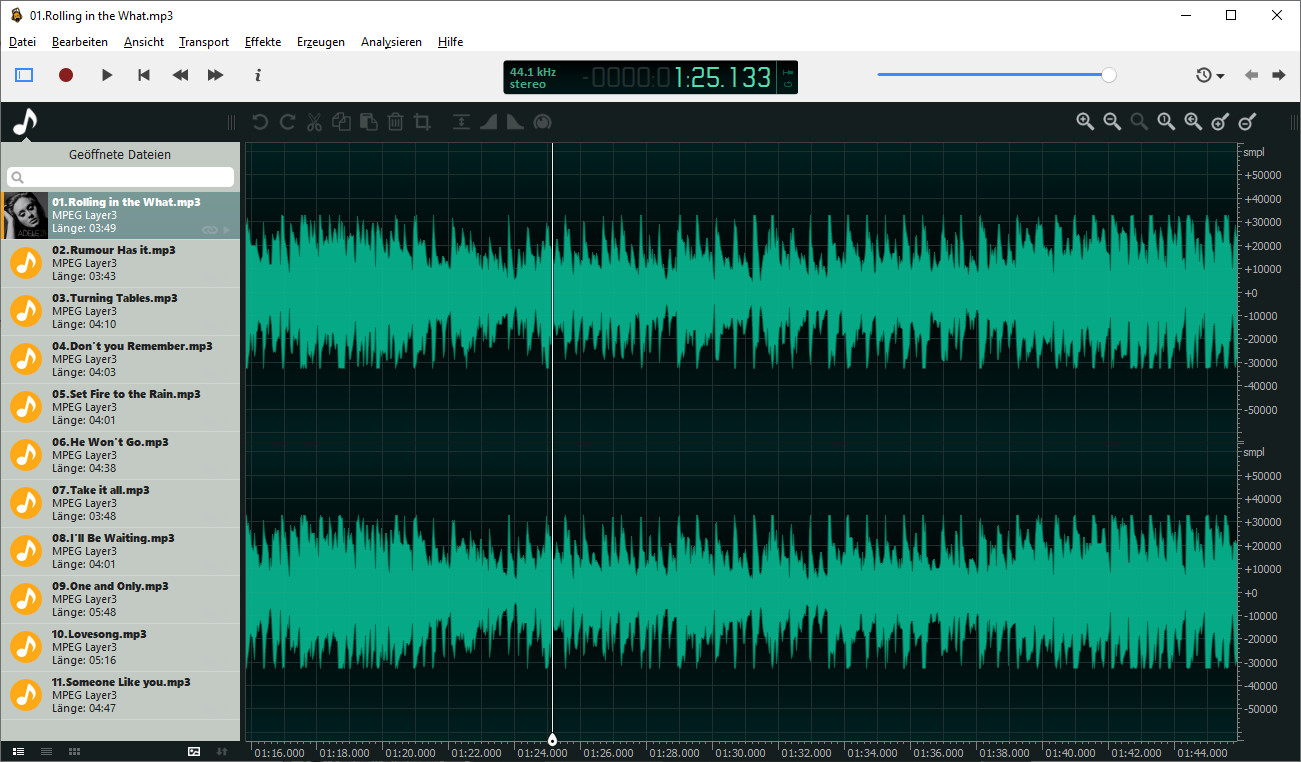1301x762 pixels.
Task: Click the note icon in the sidebar header
Action: pos(22,122)
